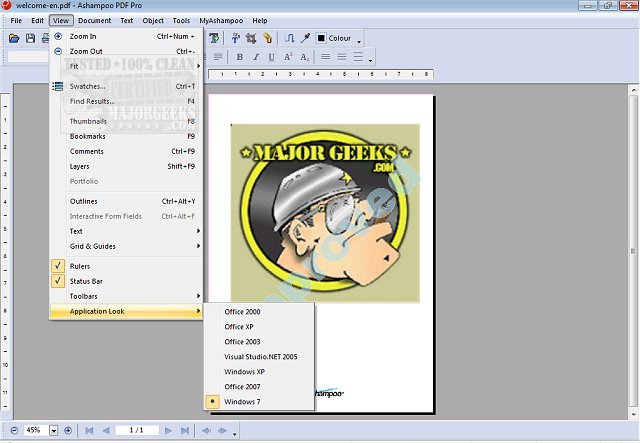The width and height of the screenshot is (640, 443).
Task: Click the justify text alignment icon
Action: [x=218, y=57]
